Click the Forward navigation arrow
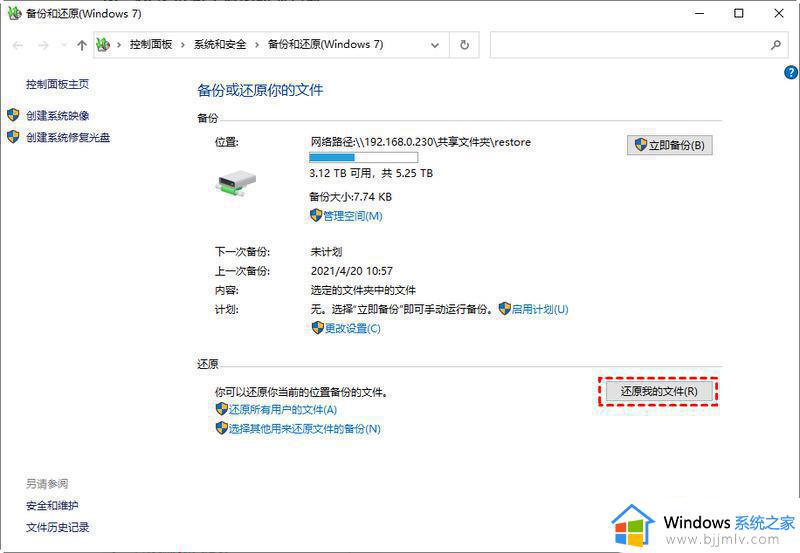 coord(43,45)
